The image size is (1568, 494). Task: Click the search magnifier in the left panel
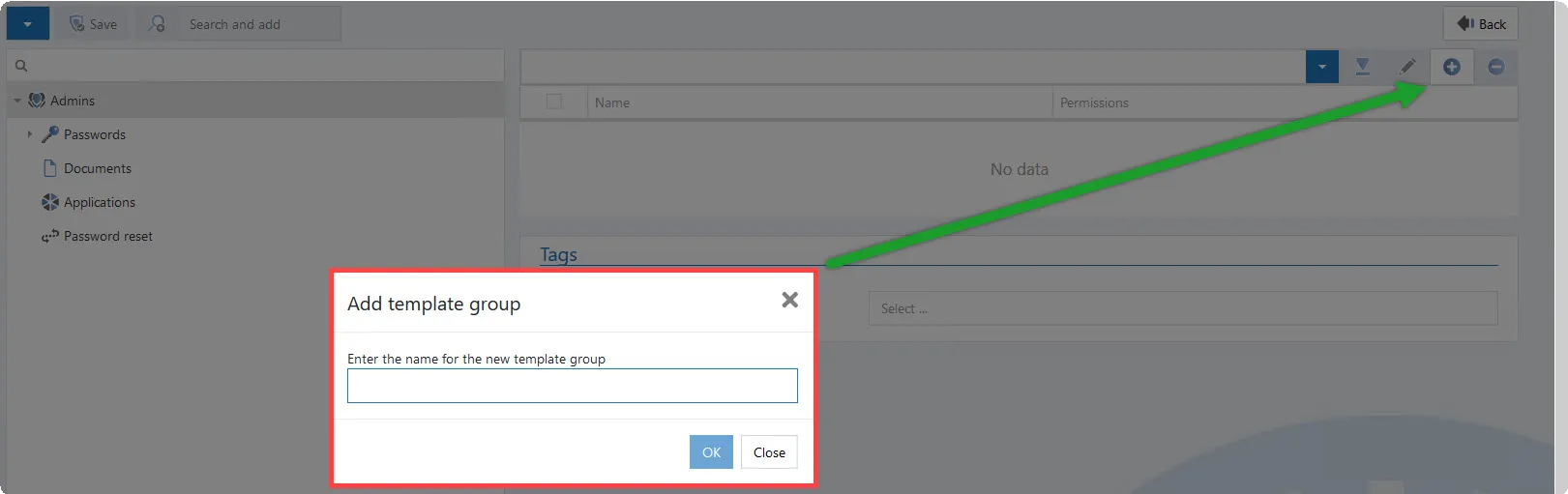pos(21,66)
